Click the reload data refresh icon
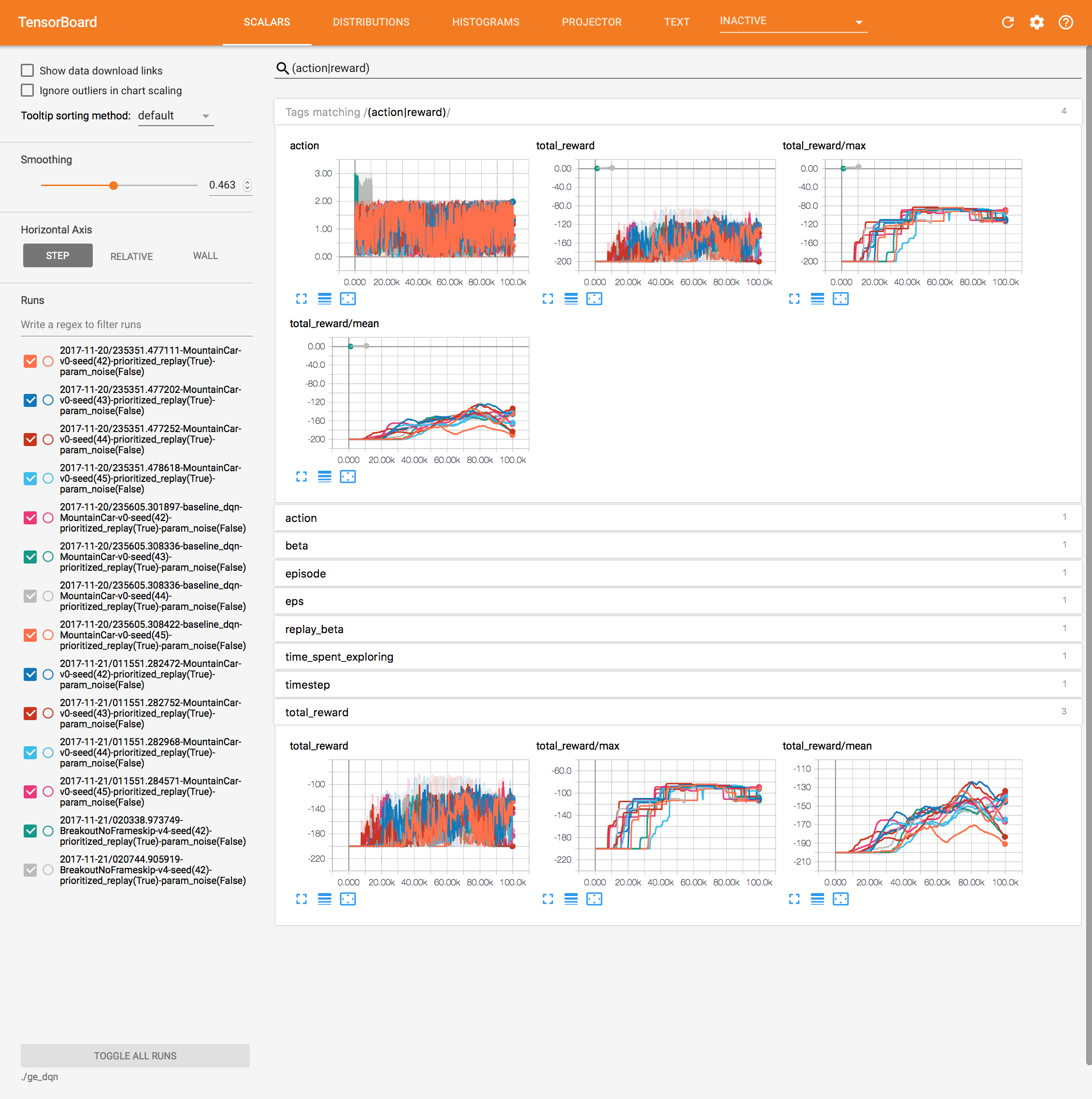 (x=1007, y=22)
